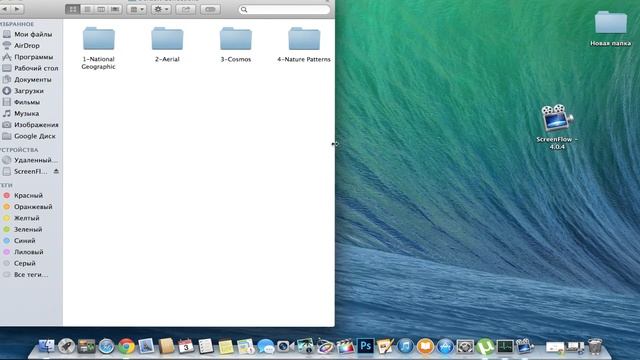Image resolution: width=640 pixels, height=360 pixels.
Task: Launch Safari from the Dock
Action: tap(106, 347)
